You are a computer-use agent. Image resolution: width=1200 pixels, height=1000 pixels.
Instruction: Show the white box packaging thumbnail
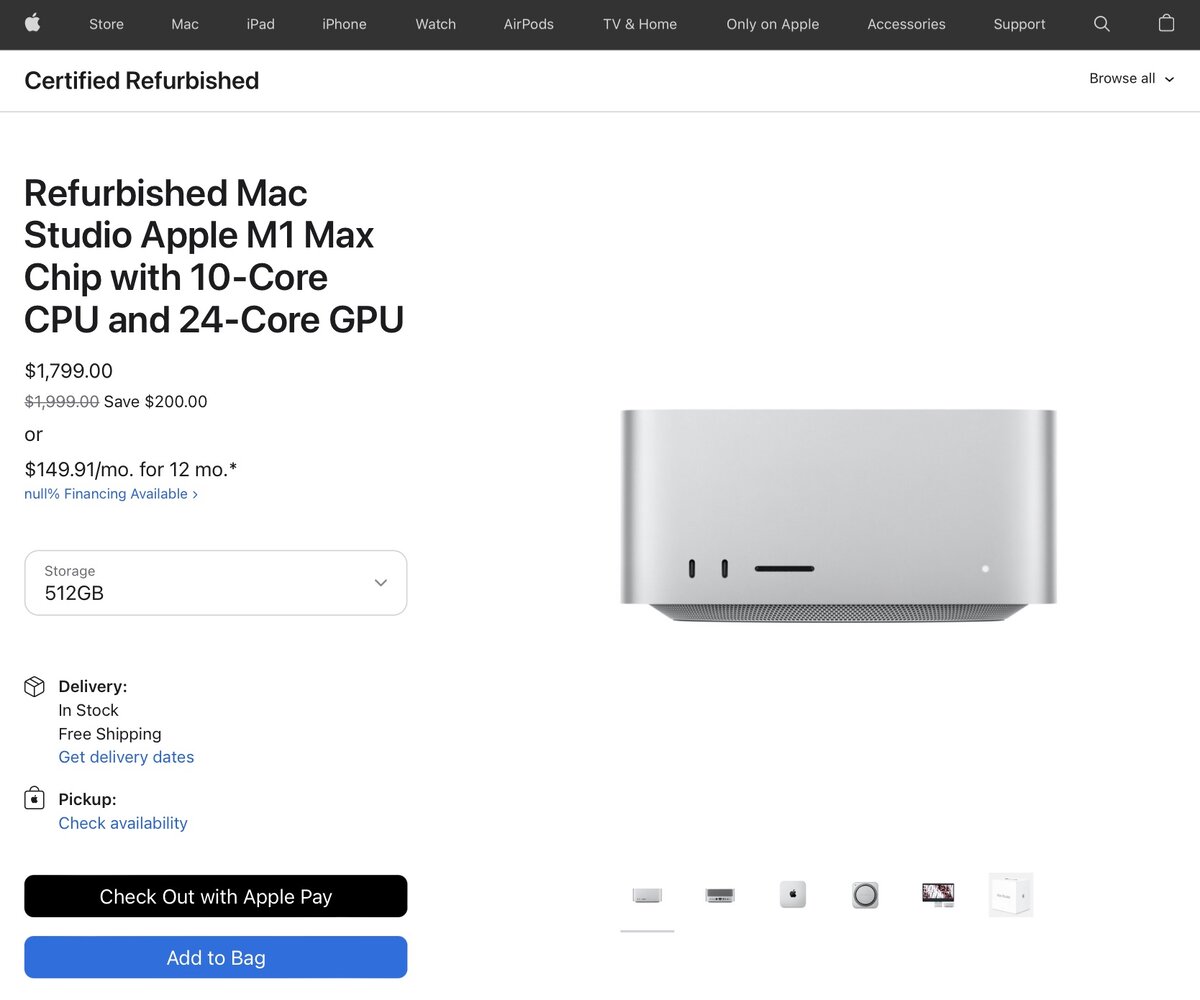(x=1011, y=895)
